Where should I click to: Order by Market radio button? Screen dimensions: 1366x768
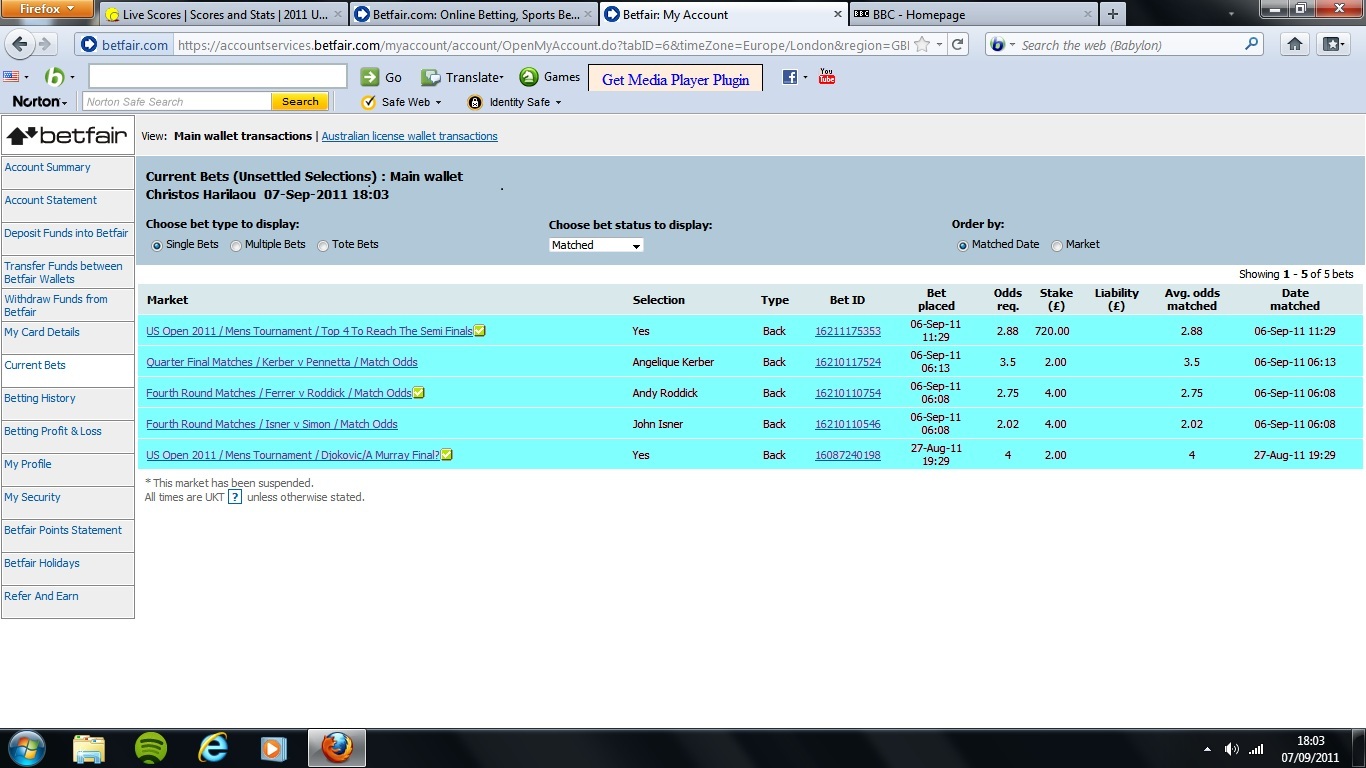tap(1057, 245)
